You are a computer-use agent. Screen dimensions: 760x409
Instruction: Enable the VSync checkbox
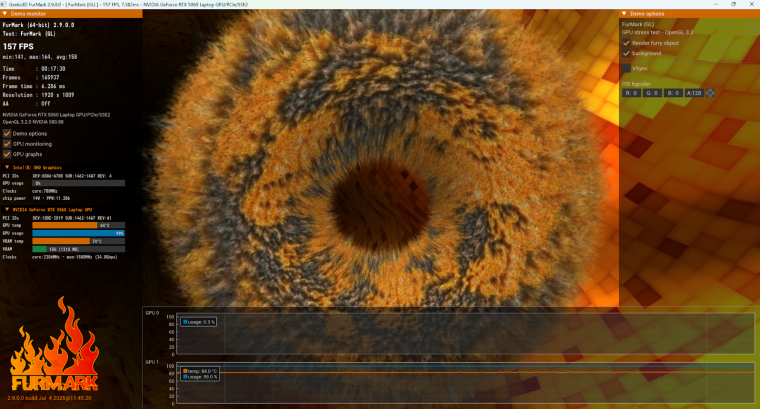(626, 68)
